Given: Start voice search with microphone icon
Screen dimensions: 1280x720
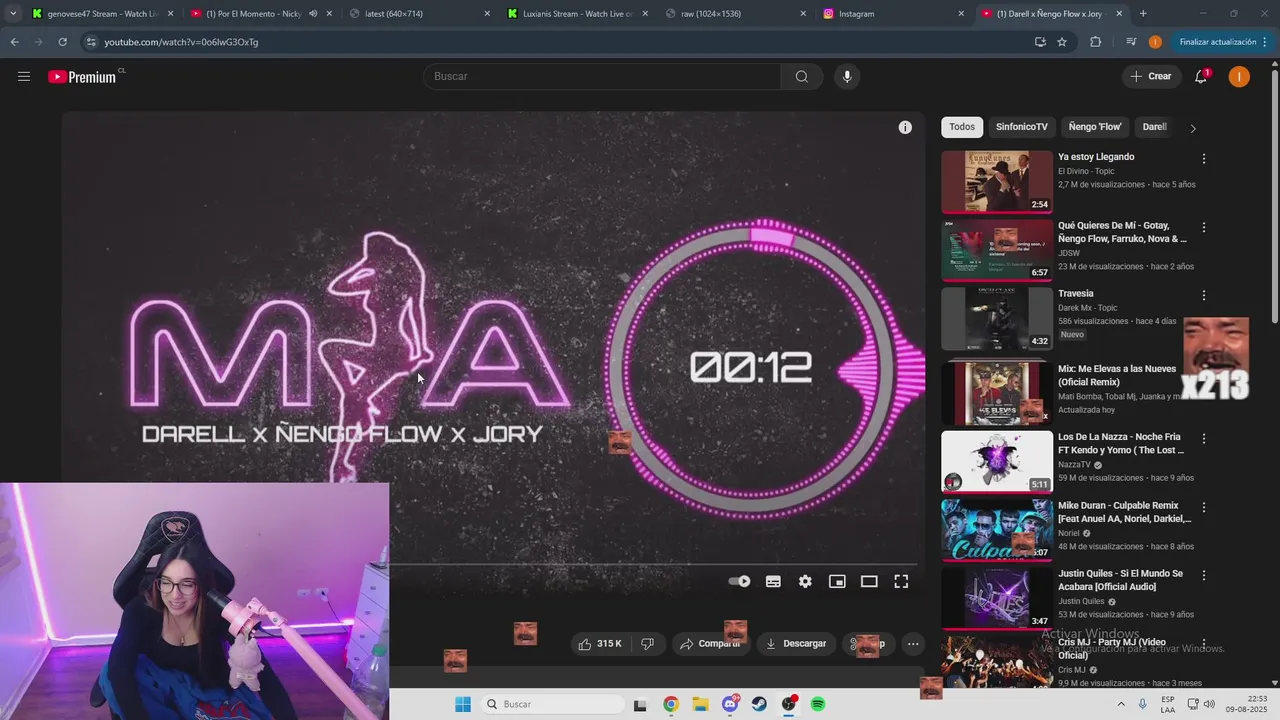Looking at the screenshot, I should 847,76.
